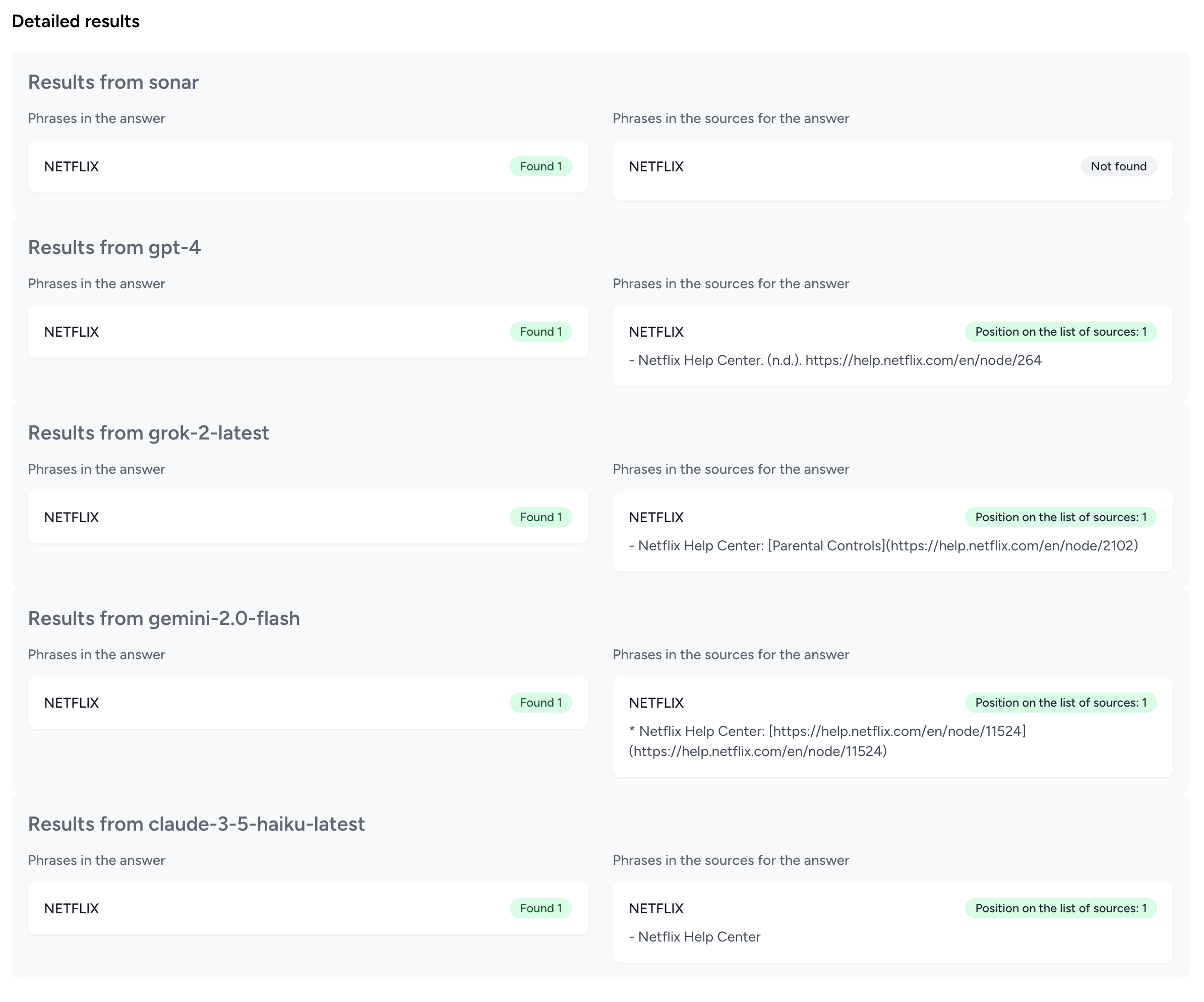
Task: Click gpt-4 Position on list of sources badge
Action: tap(1060, 331)
